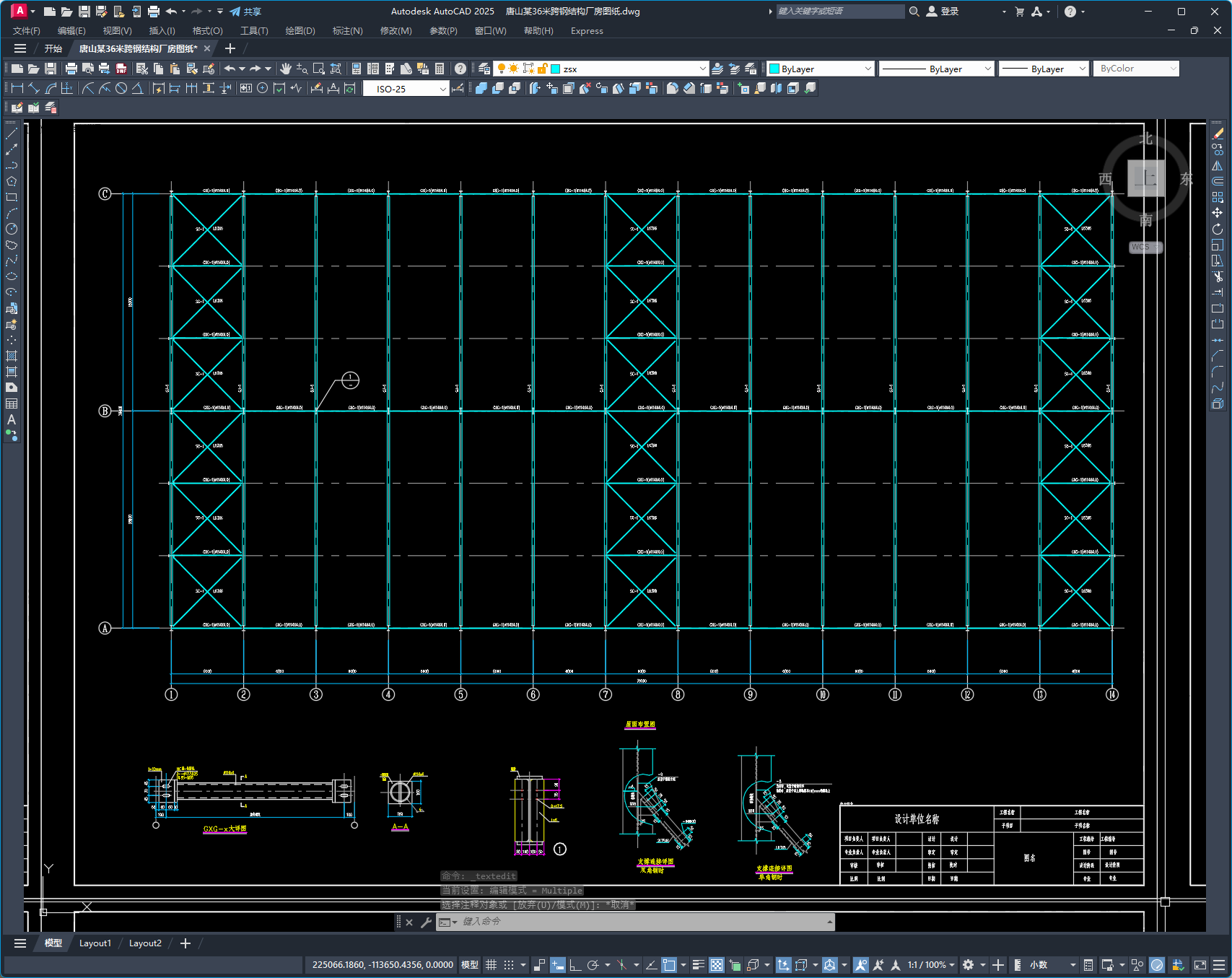Open the 标注(N) menu
1232x978 pixels.
347,31
